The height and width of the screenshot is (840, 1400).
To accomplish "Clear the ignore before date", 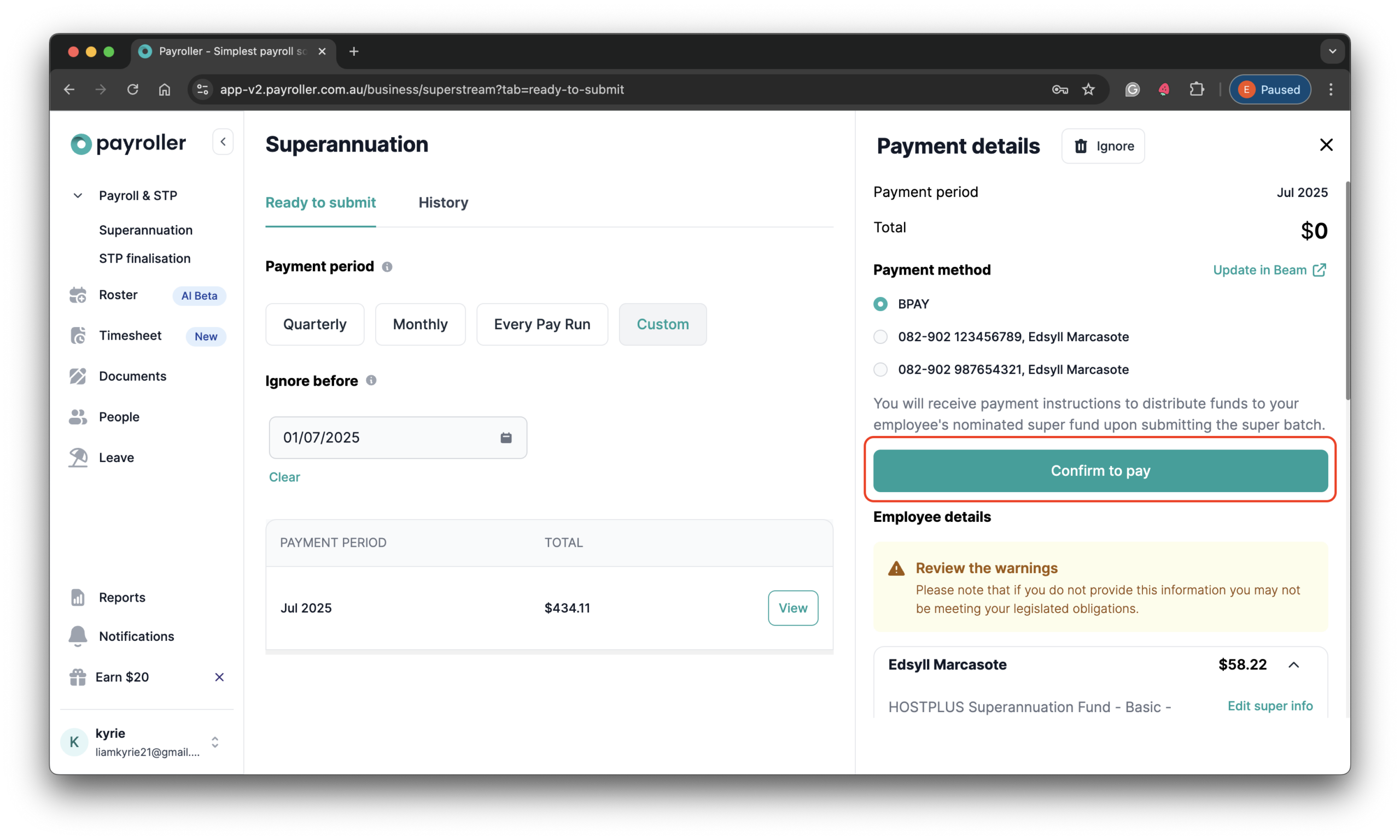I will tap(284, 477).
